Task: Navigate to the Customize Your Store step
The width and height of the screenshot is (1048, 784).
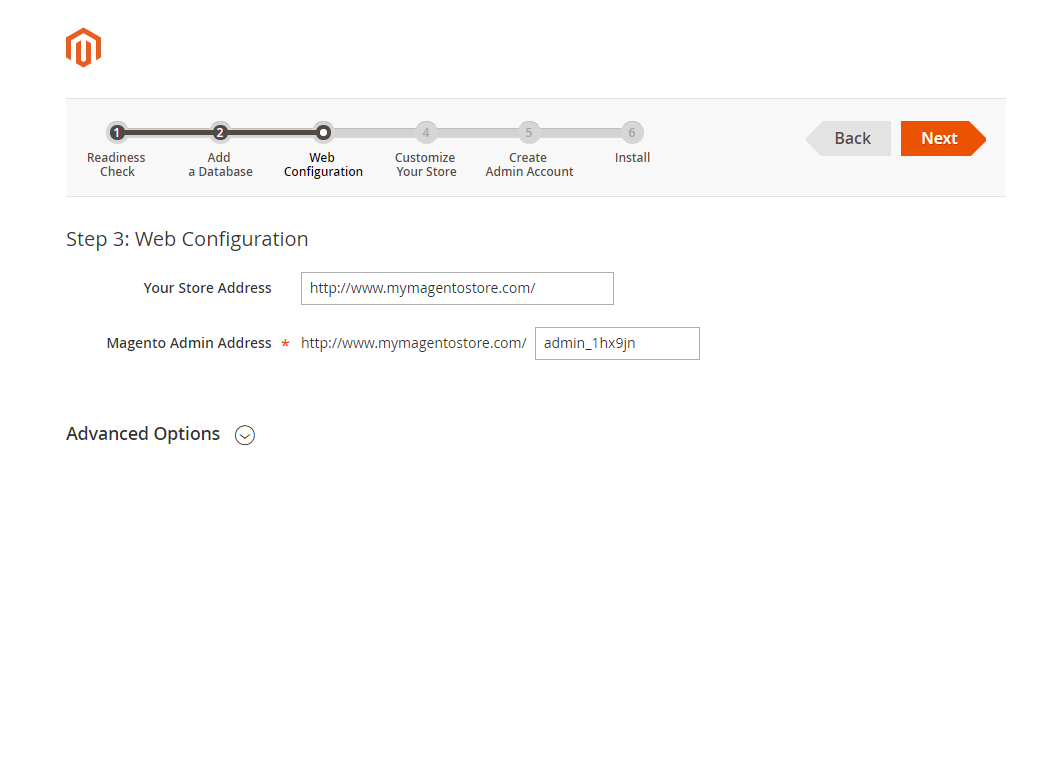Action: coord(426,164)
